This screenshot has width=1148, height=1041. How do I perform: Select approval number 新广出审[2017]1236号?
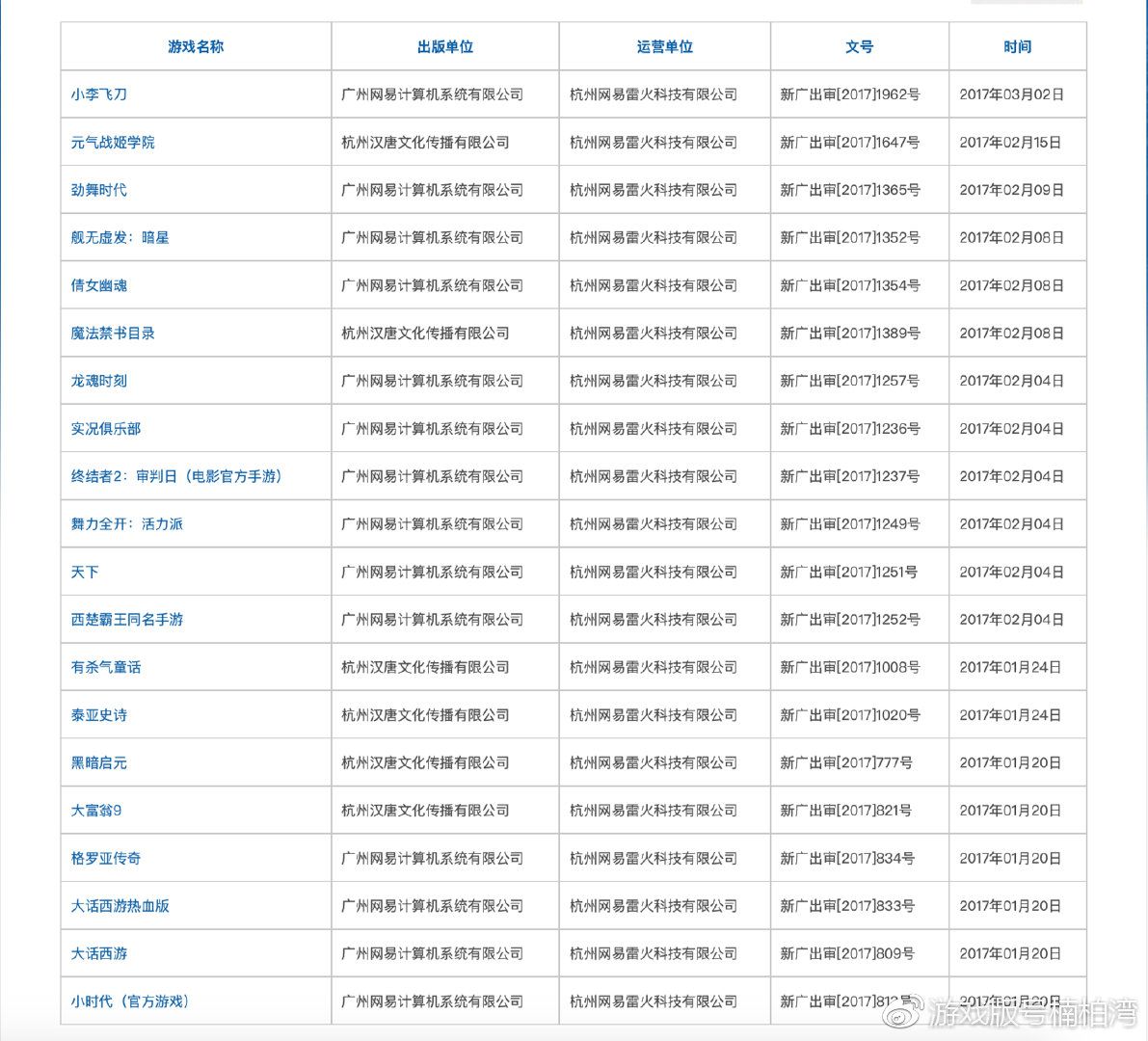(850, 428)
